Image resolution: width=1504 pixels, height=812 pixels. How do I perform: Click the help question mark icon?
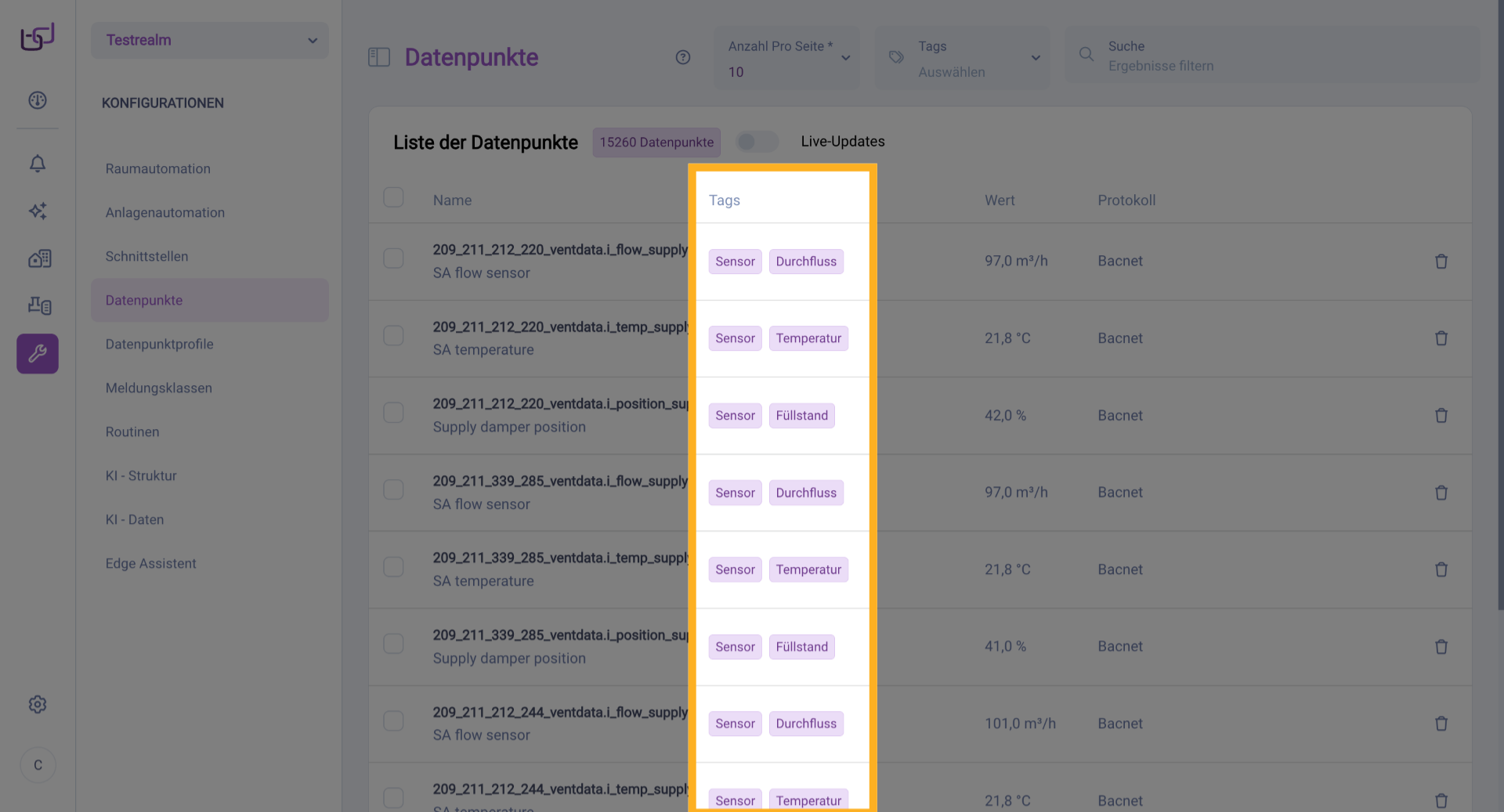[683, 57]
